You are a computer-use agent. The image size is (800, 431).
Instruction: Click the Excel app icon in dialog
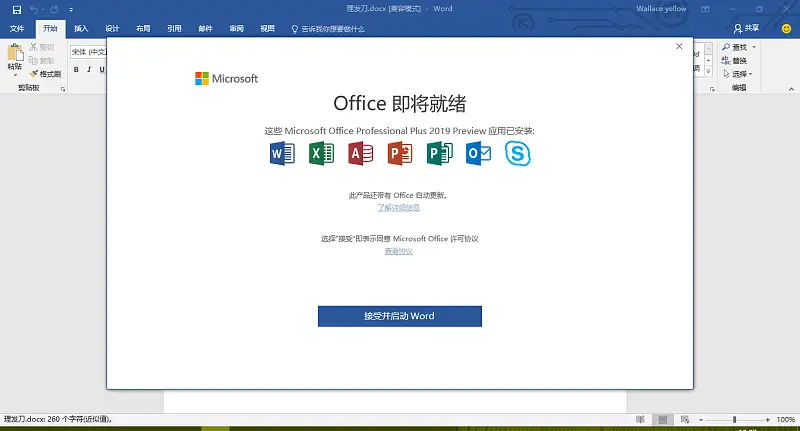pos(321,154)
